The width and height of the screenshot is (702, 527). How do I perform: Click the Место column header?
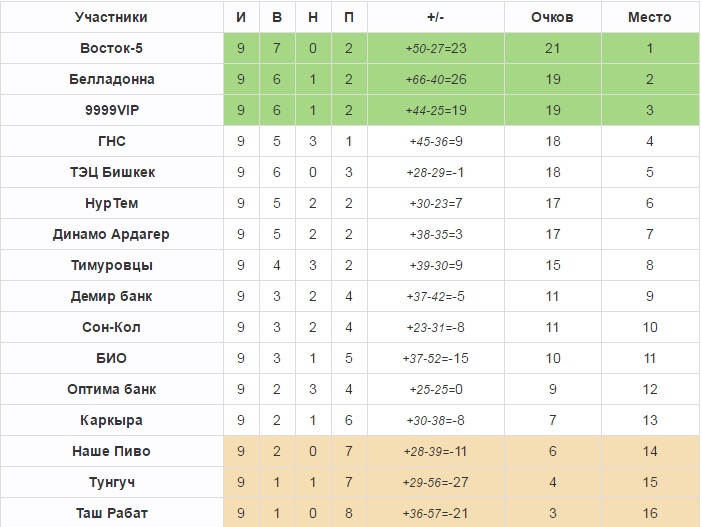point(649,17)
